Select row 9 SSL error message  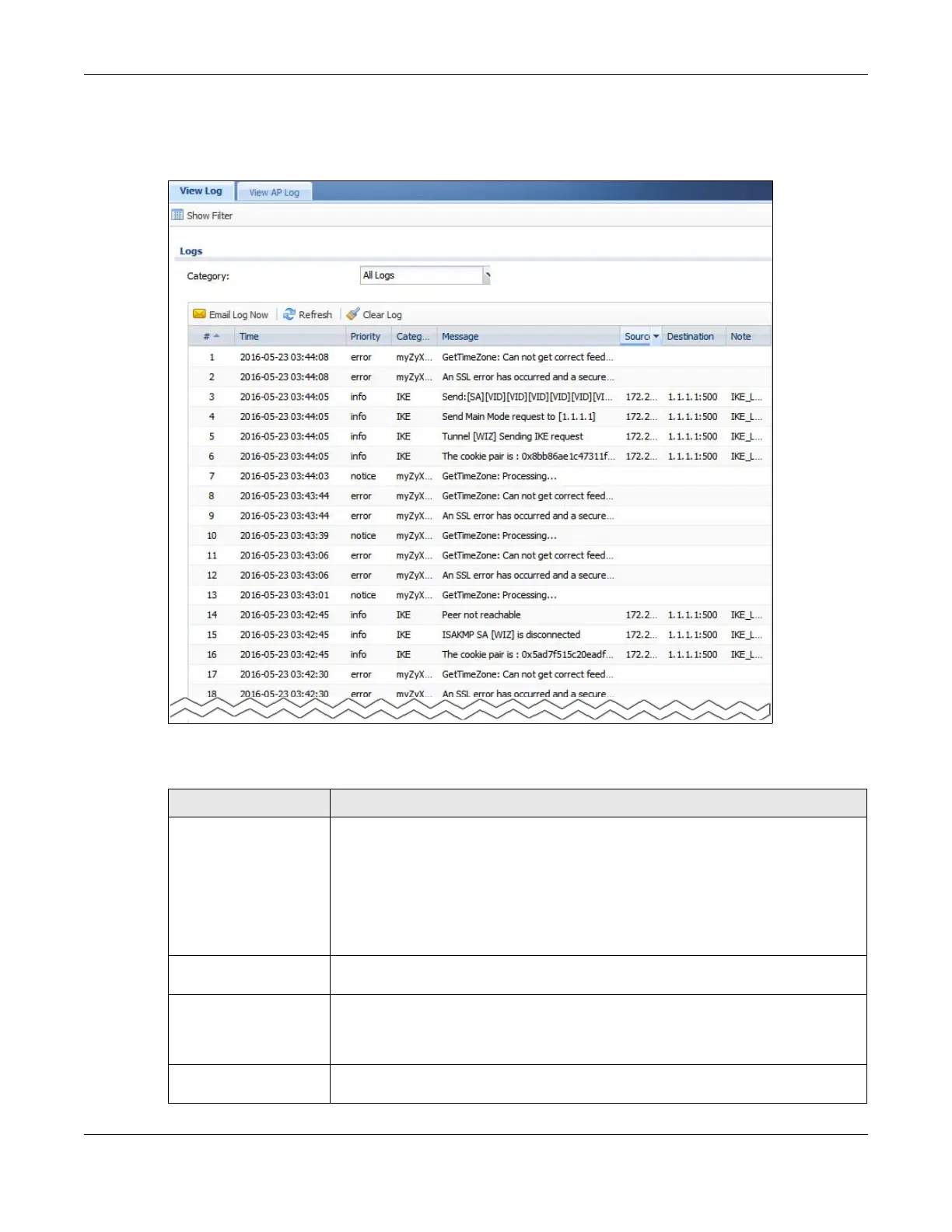point(527,516)
